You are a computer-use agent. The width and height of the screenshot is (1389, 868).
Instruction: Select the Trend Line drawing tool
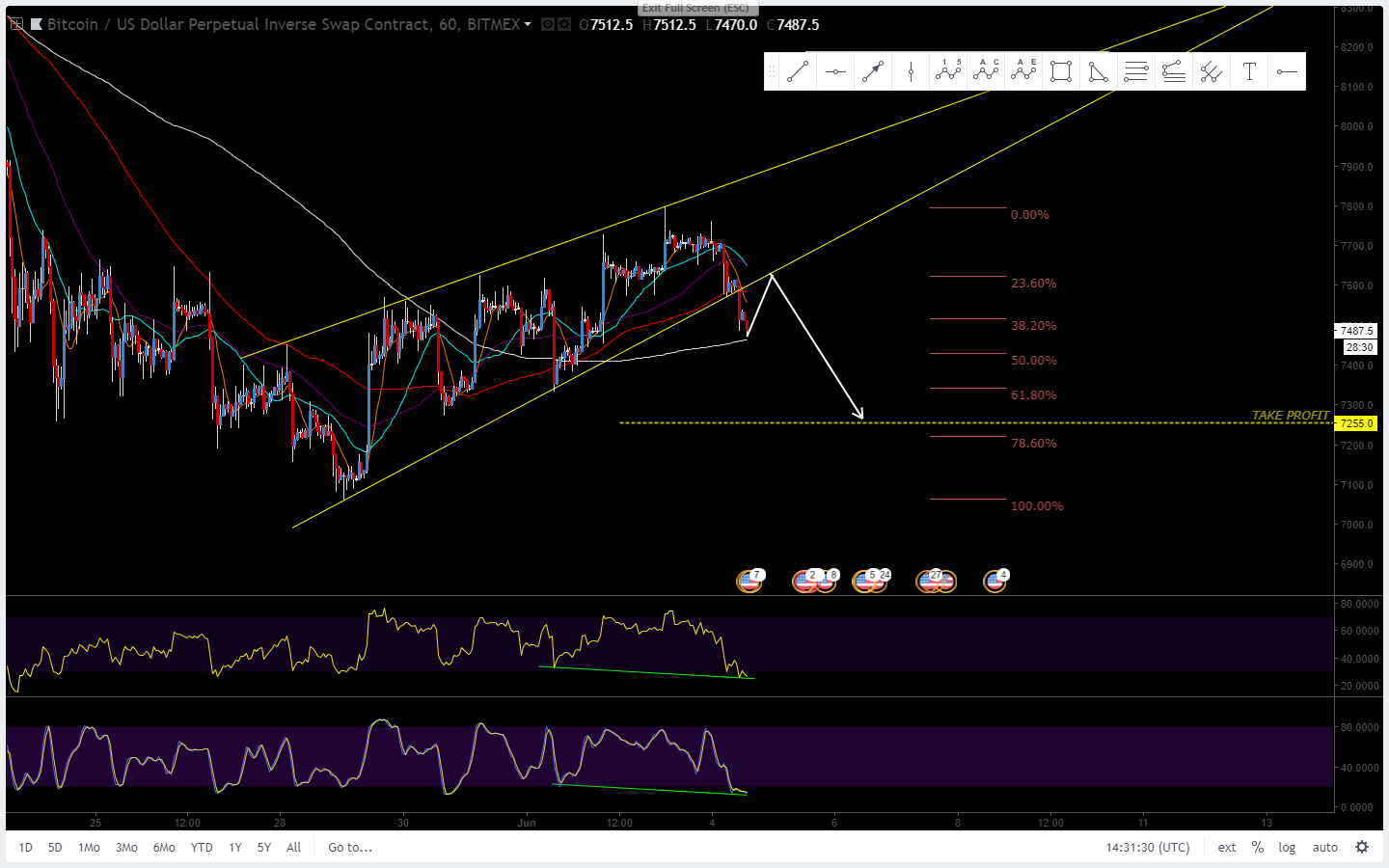(798, 71)
